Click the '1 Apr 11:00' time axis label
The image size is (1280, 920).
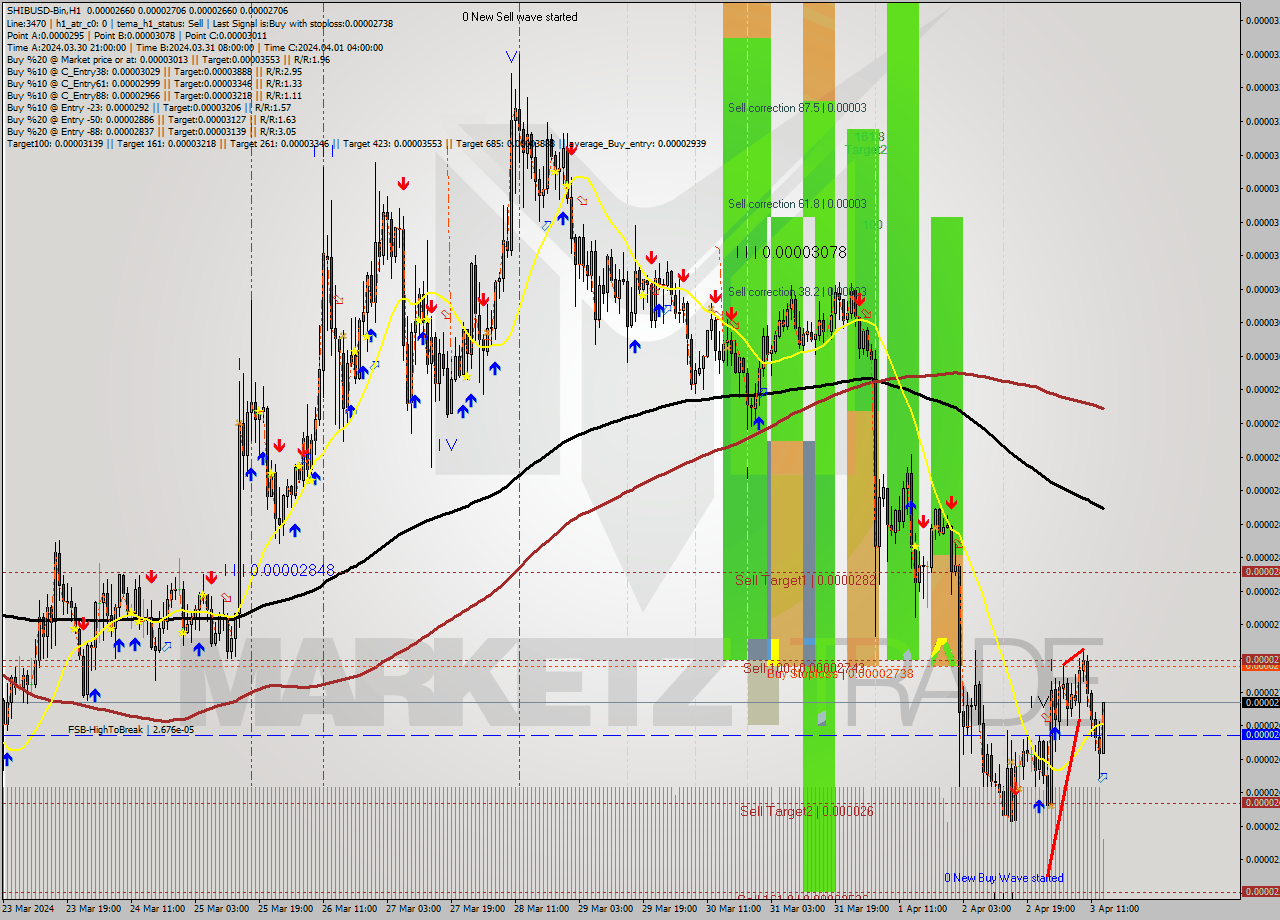[923, 909]
